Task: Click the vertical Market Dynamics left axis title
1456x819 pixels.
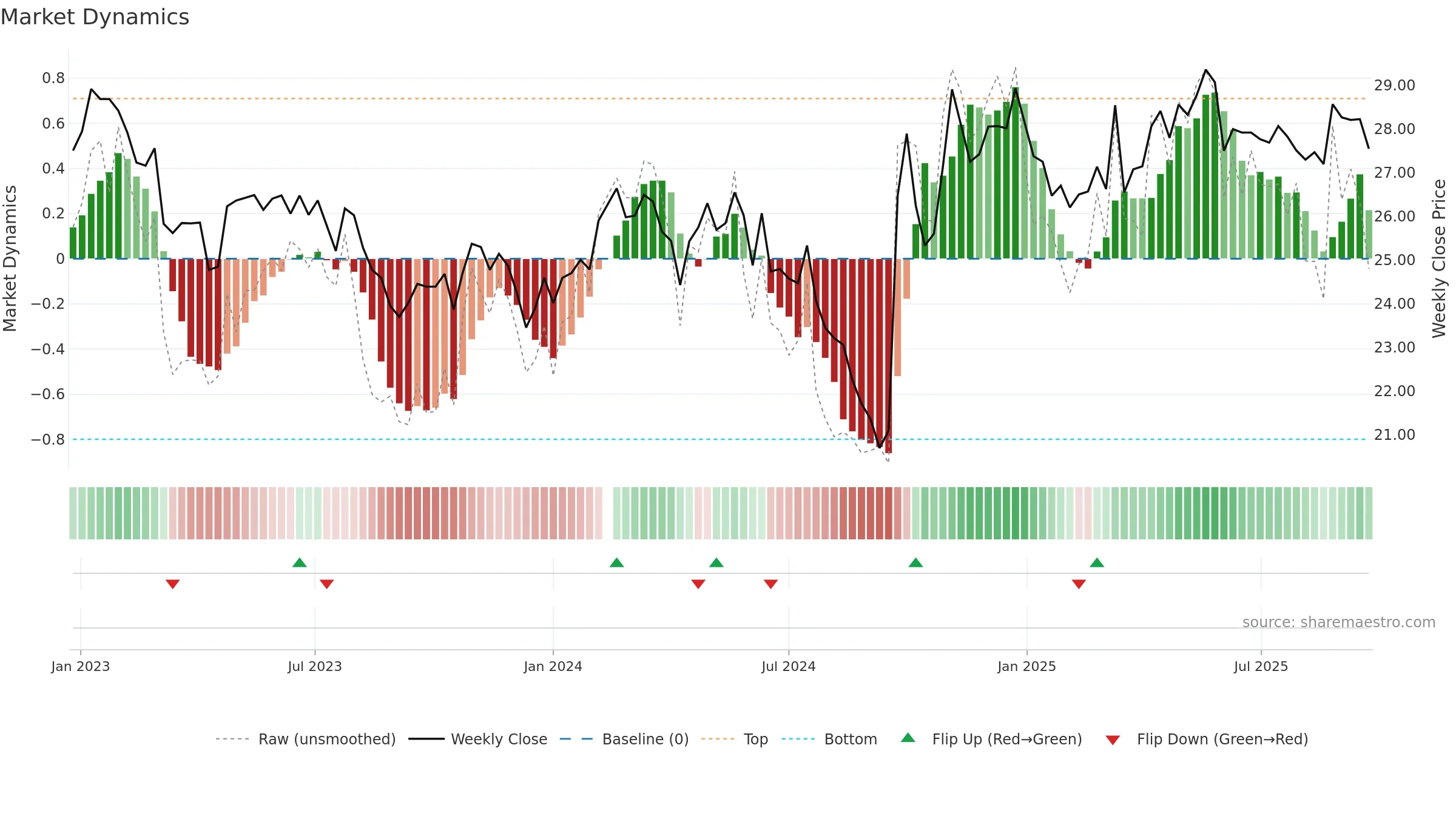Action: tap(10, 258)
